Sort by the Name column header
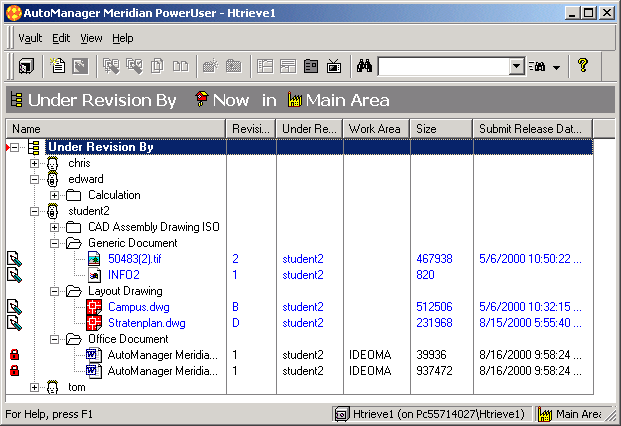Viewport: 621px width, 426px height. [116, 129]
